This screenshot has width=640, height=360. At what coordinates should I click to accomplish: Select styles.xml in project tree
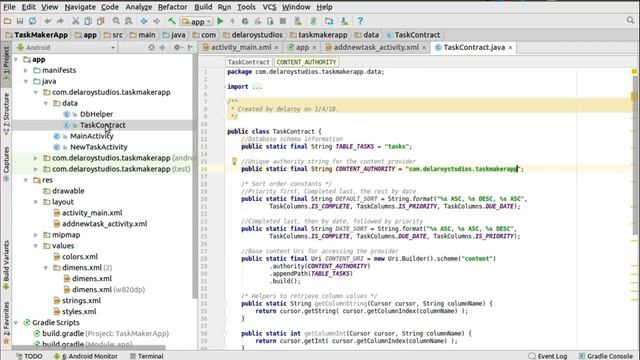(79, 311)
